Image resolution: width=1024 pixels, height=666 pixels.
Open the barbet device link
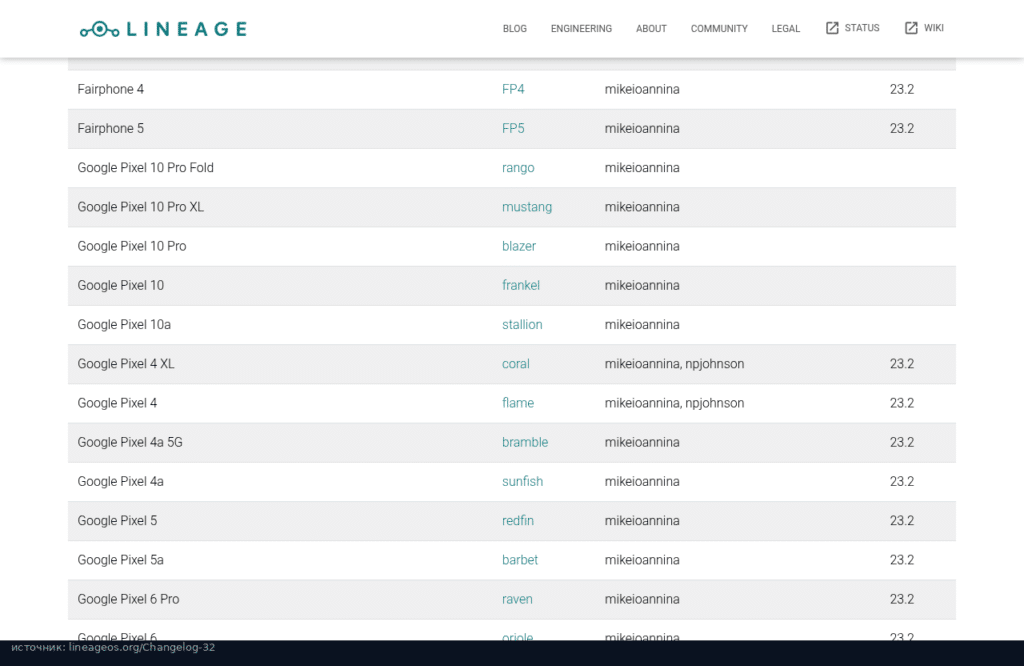click(x=520, y=560)
